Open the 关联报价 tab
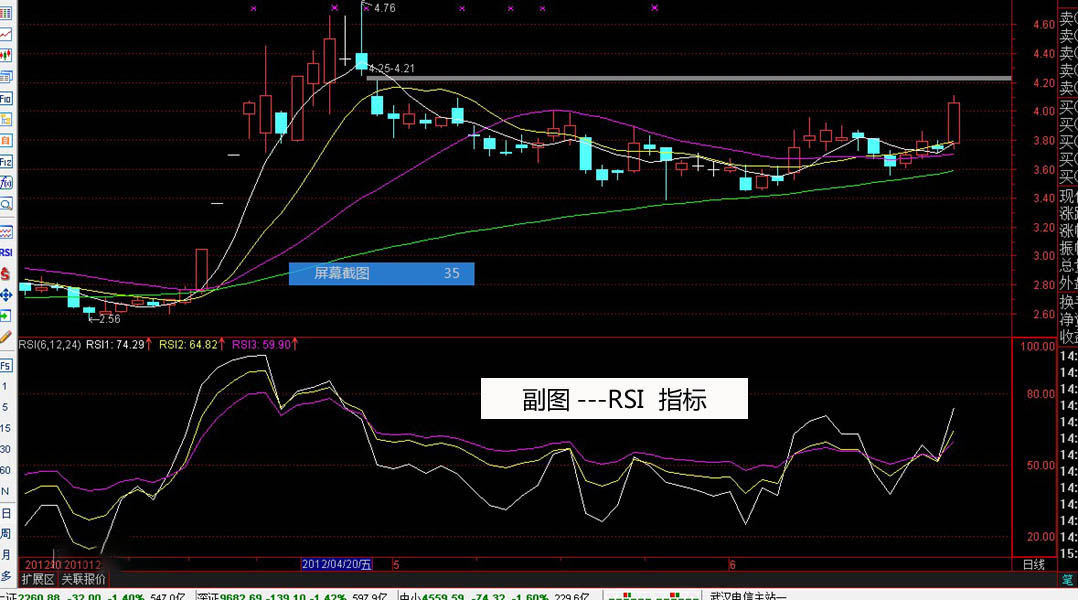 pyautogui.click(x=85, y=578)
